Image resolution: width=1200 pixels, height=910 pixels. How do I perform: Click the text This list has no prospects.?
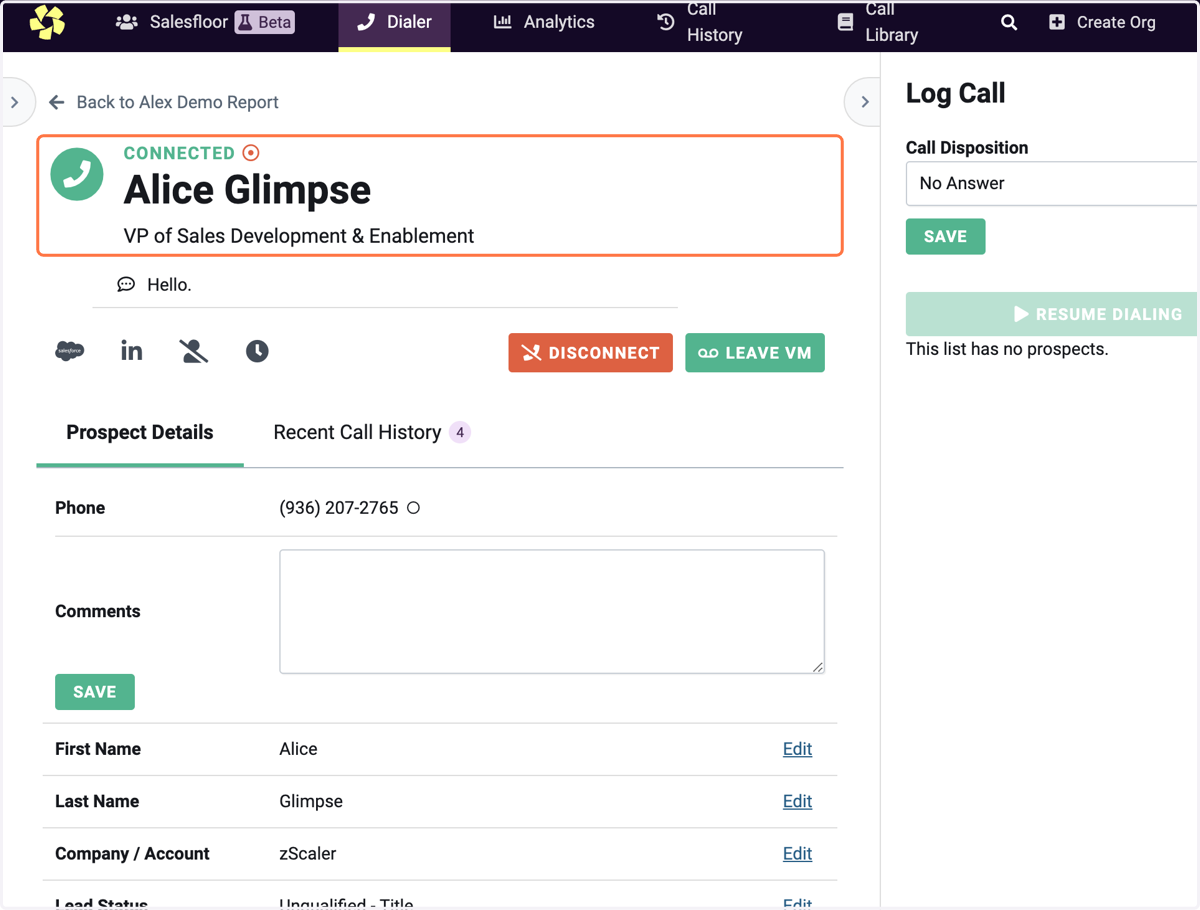click(1007, 349)
